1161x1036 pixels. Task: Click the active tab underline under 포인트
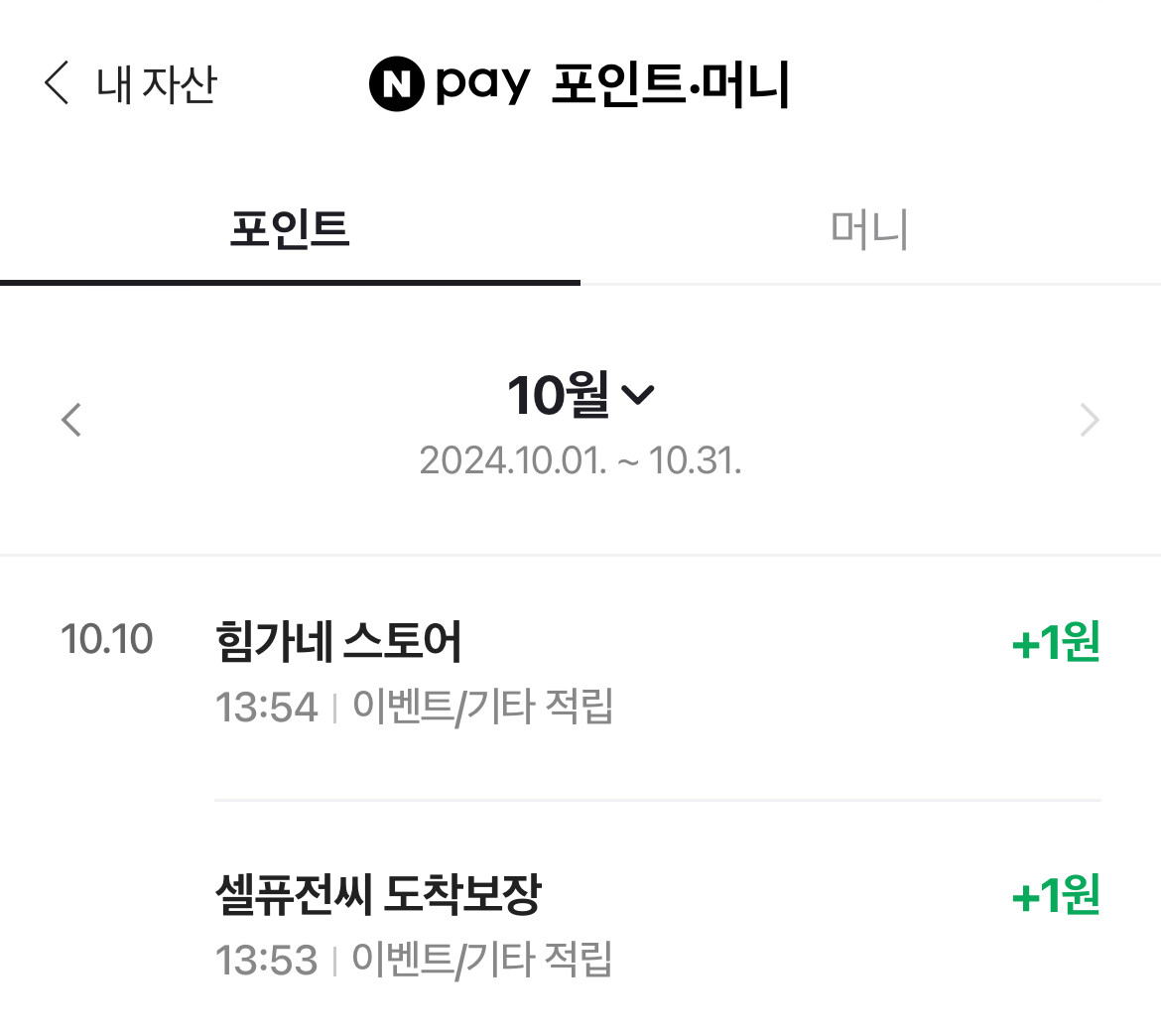pyautogui.click(x=290, y=283)
